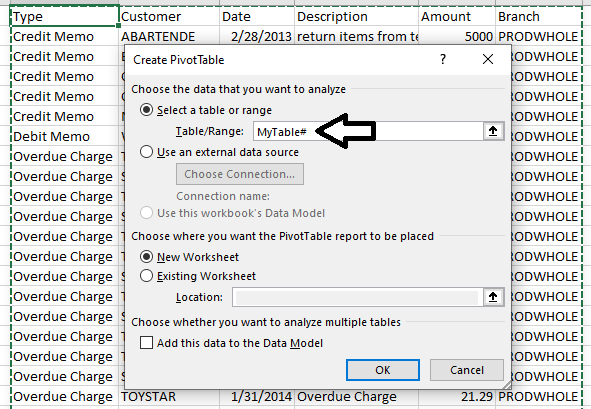Click the Choose Connection button
Image resolution: width=591 pixels, height=409 pixels.
click(240, 174)
